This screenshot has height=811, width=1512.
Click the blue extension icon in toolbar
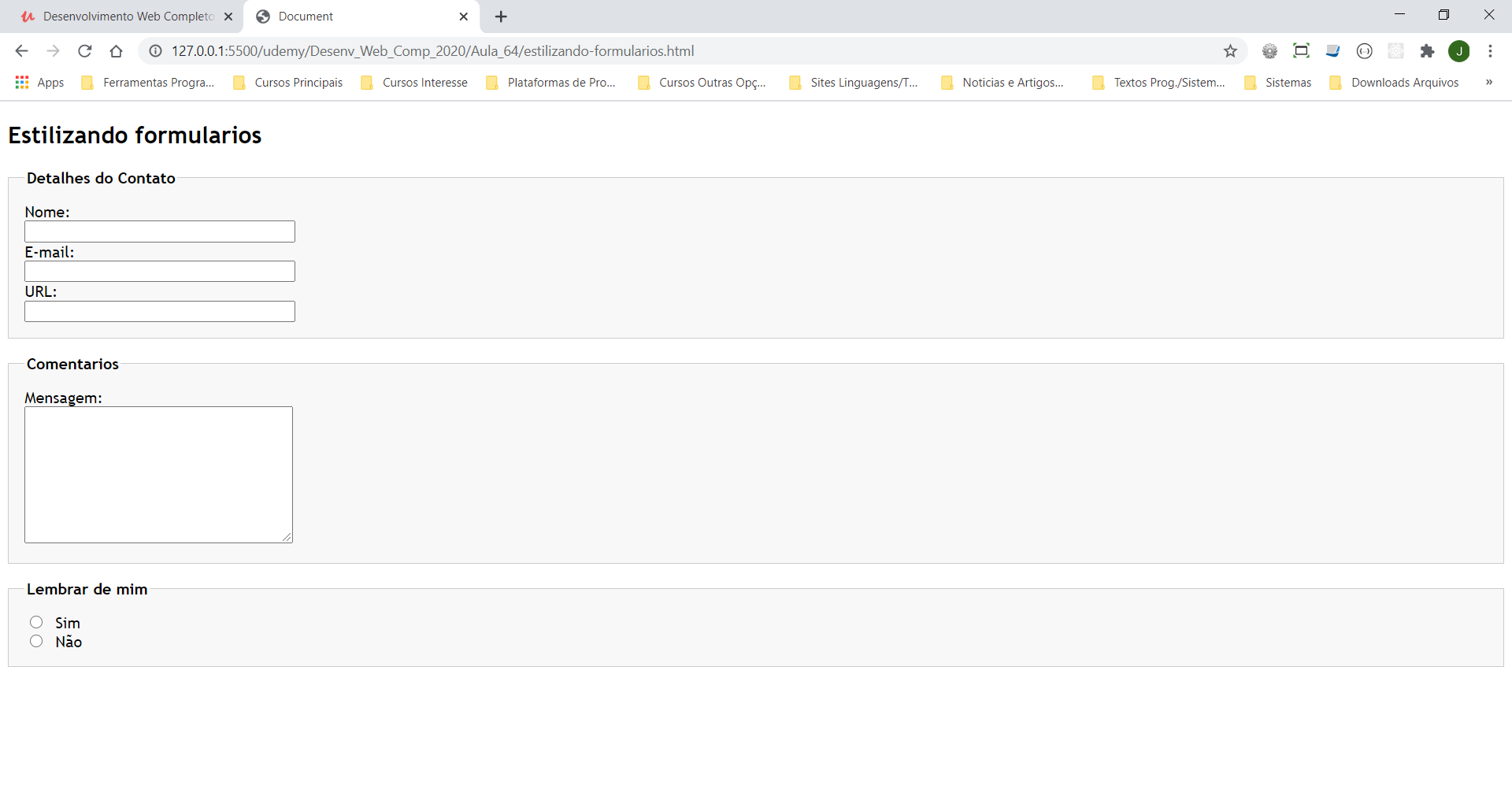click(1332, 51)
